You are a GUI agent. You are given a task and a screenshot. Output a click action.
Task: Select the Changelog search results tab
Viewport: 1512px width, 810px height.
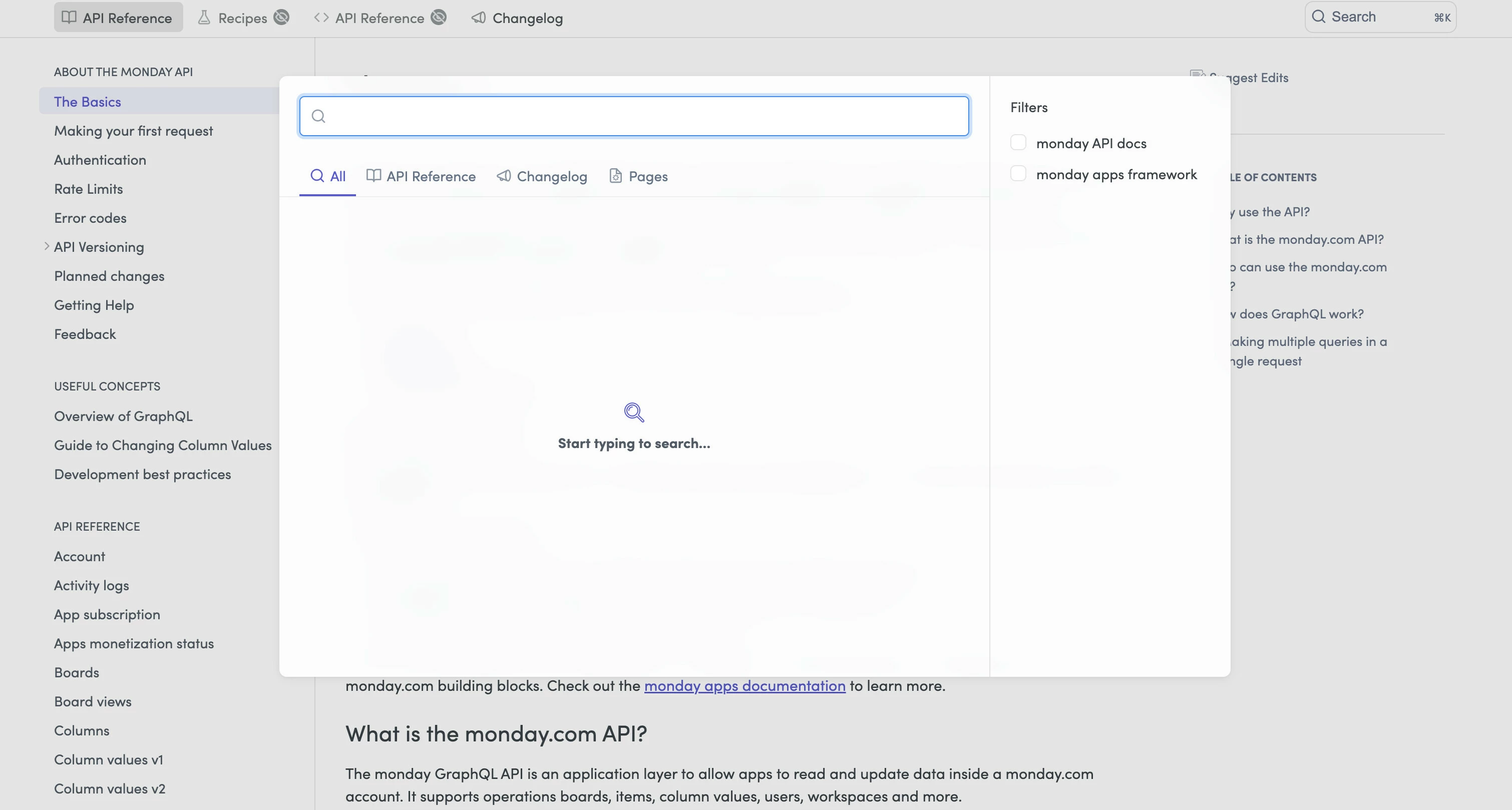click(x=542, y=176)
